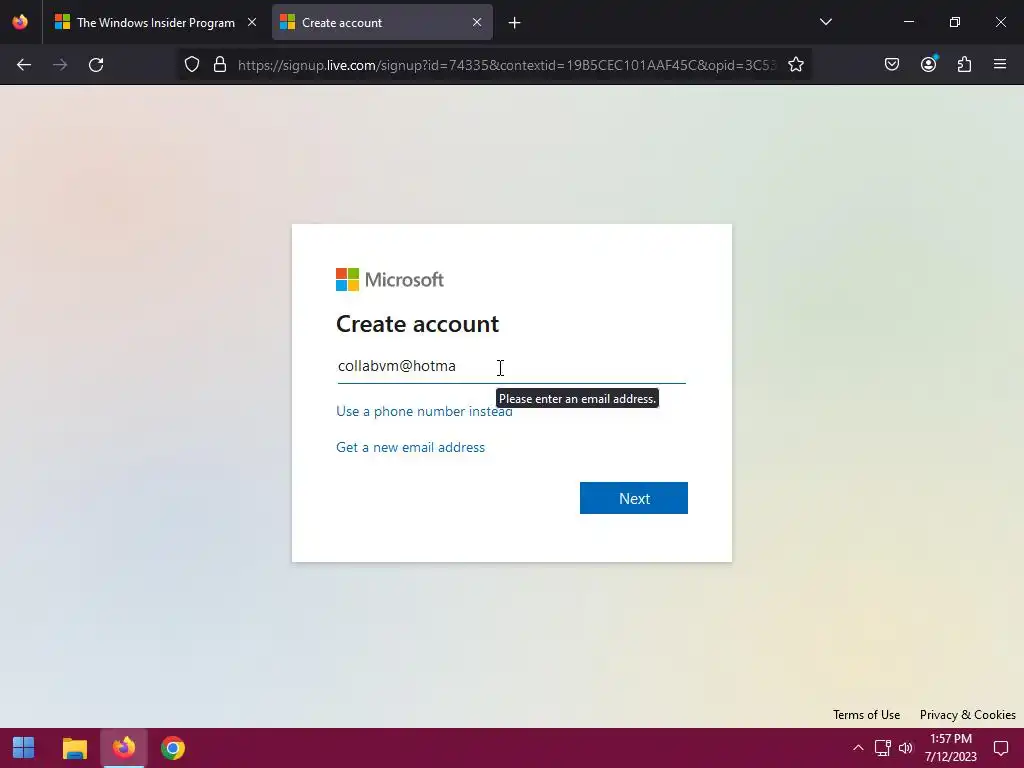
Task: Switch to The Windows Insider Program tab
Action: click(155, 23)
